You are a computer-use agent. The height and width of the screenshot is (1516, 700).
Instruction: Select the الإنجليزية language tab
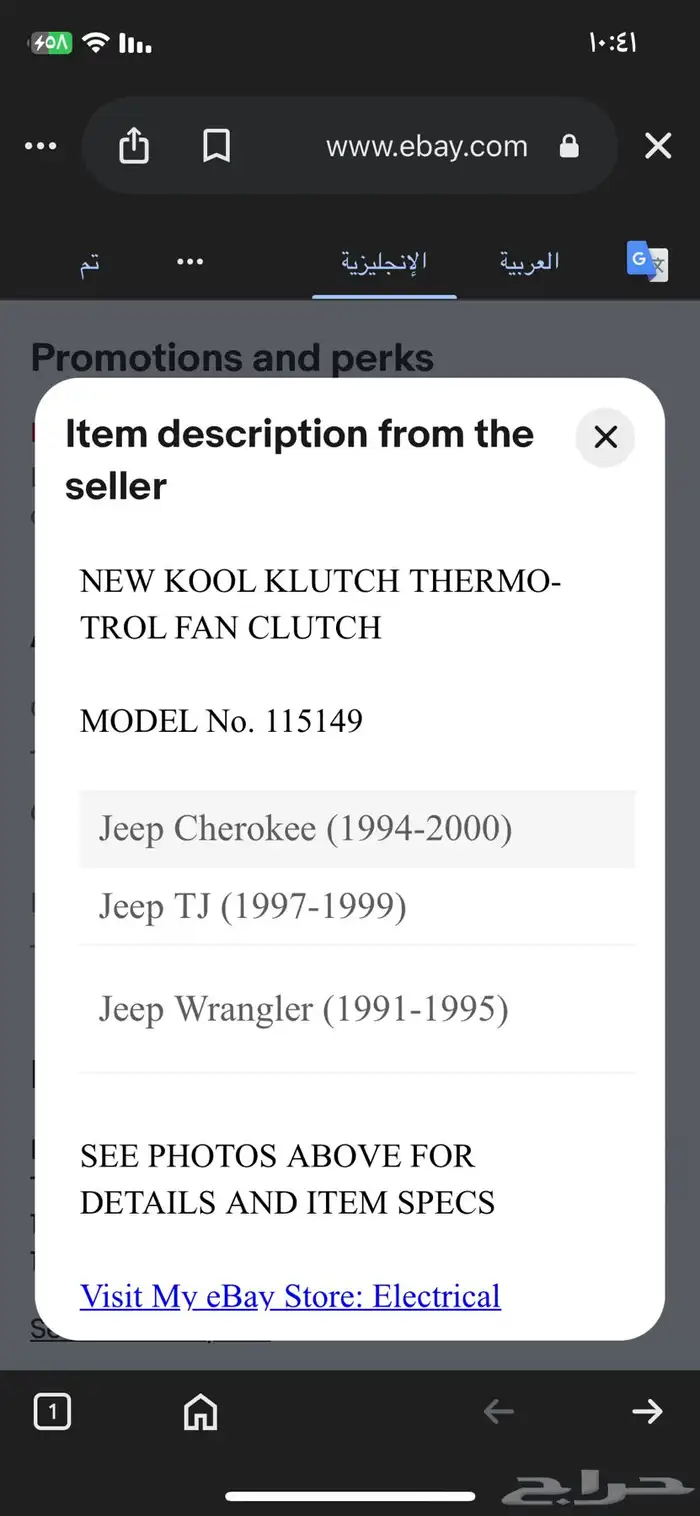click(384, 262)
